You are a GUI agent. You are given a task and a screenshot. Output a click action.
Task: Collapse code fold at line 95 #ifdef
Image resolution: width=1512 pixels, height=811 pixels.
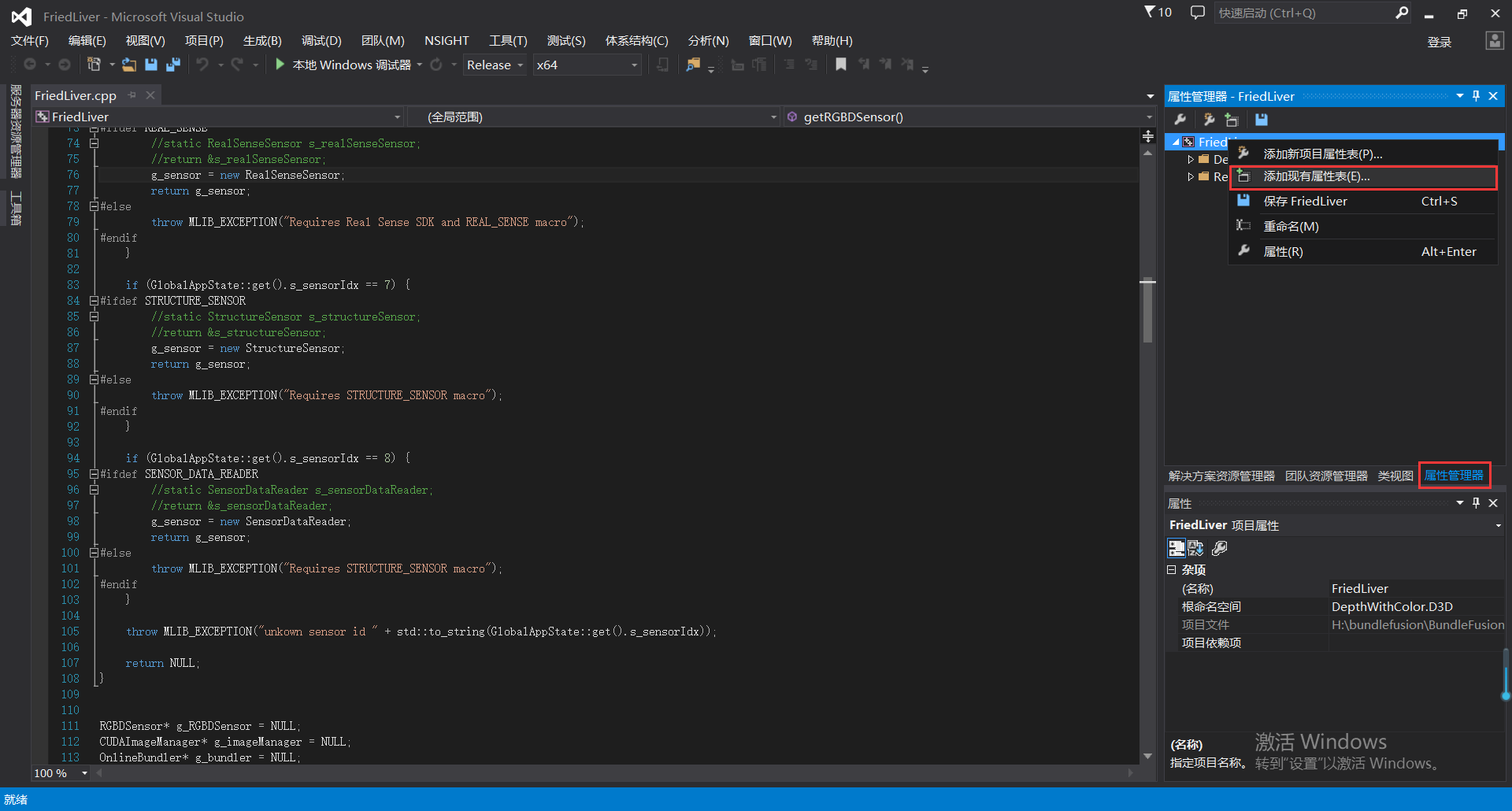94,474
